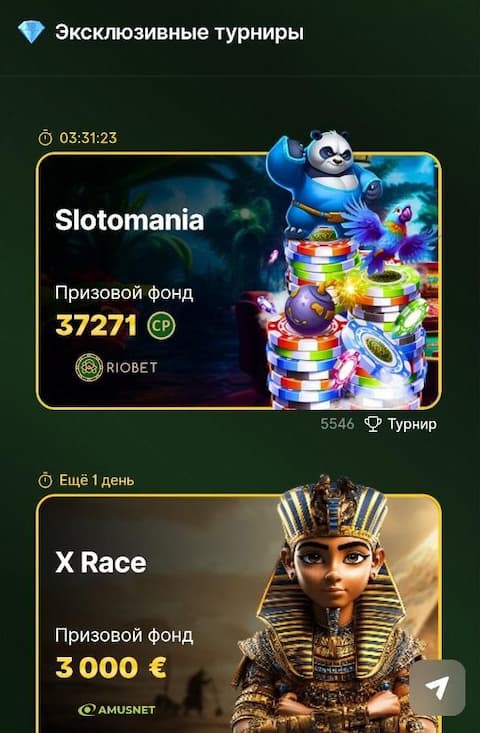
Task: Click the Riobet logo emblem
Action: coord(89,367)
